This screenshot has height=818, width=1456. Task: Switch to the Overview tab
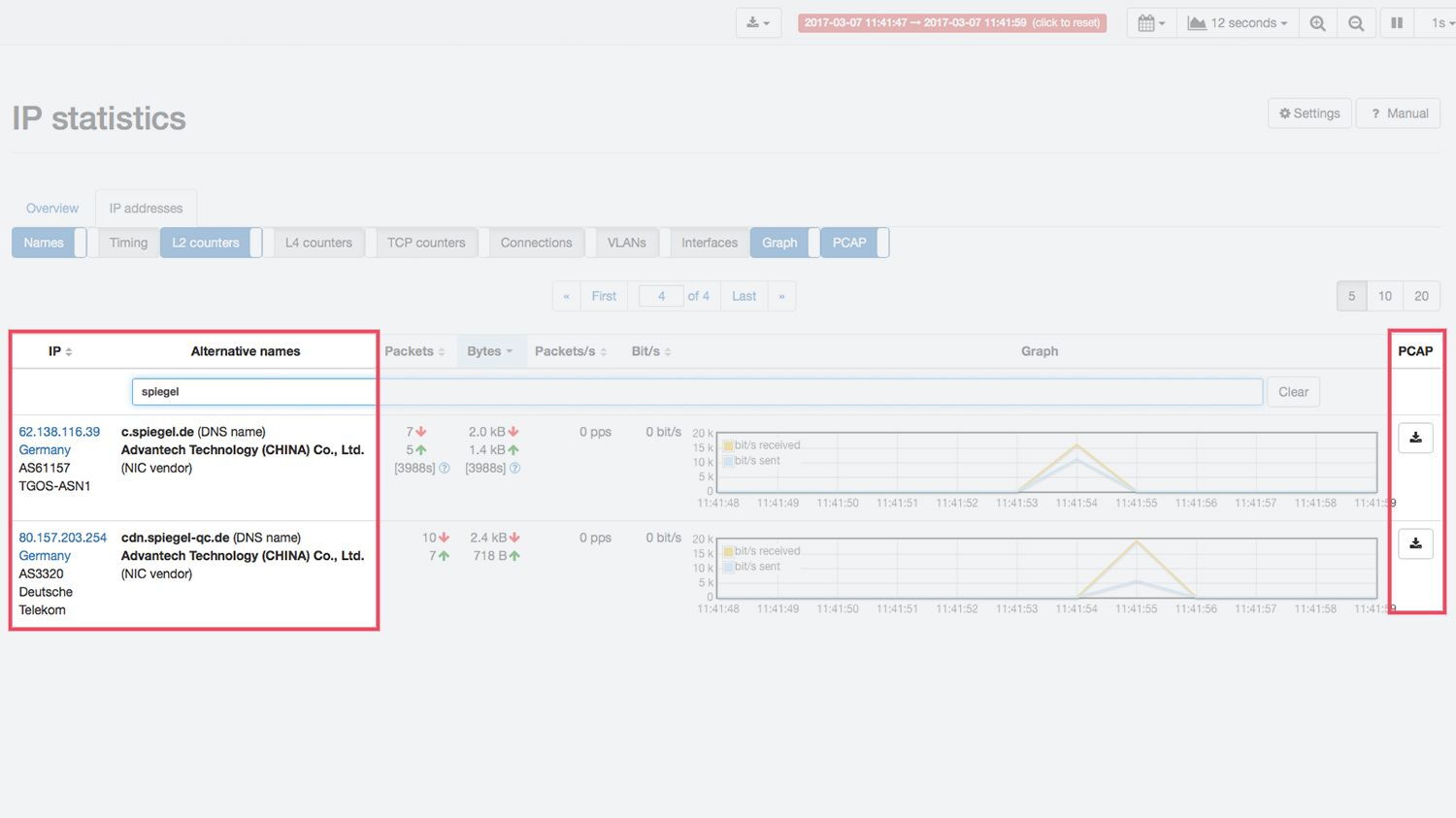tap(52, 208)
